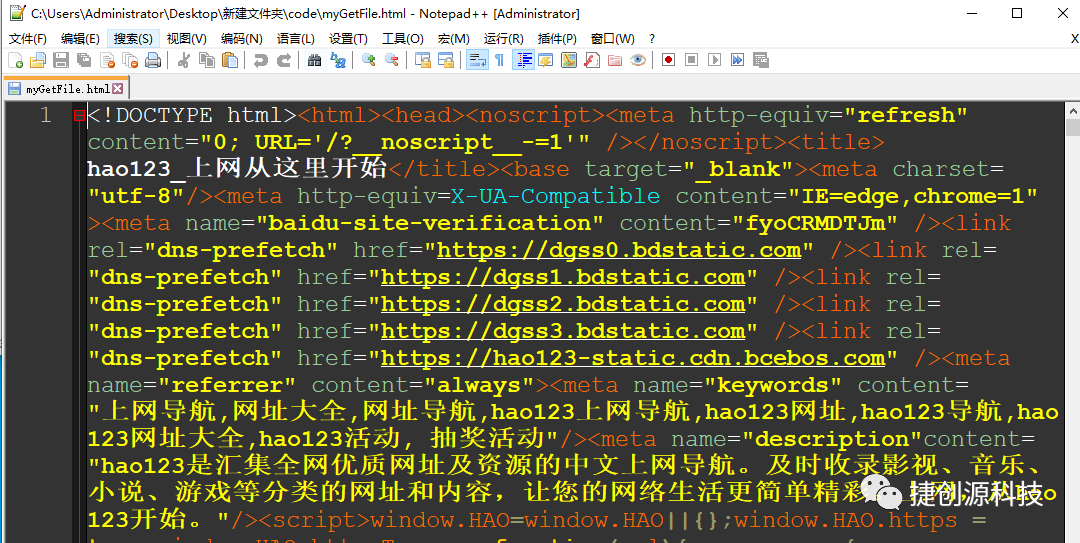This screenshot has width=1080, height=543.
Task: Click the Replace toolbar icon
Action: (338, 60)
